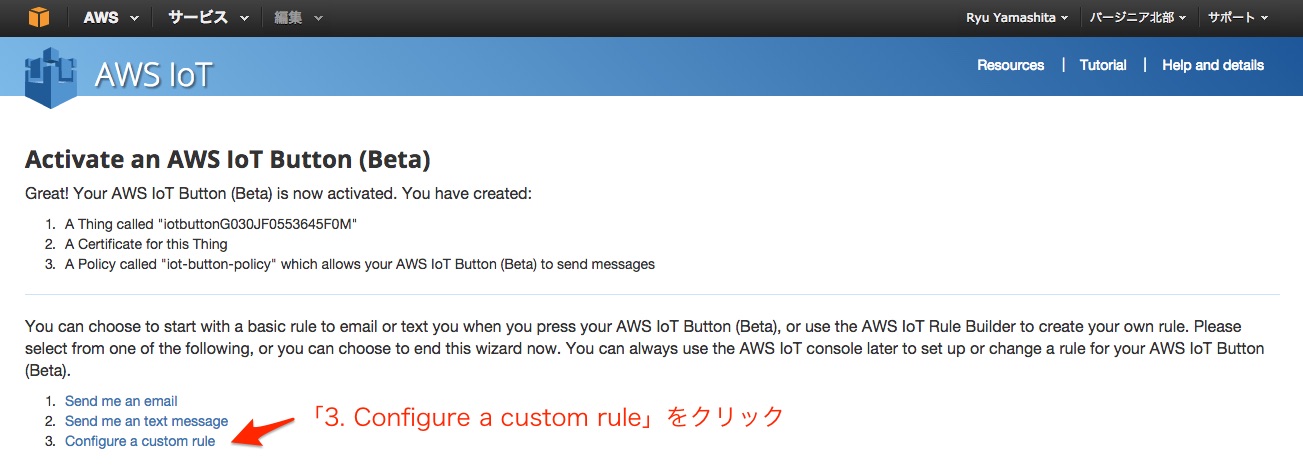Click the Activate an AWS IoT Button heading
Screen dimensions: 1303x468
pos(228,160)
